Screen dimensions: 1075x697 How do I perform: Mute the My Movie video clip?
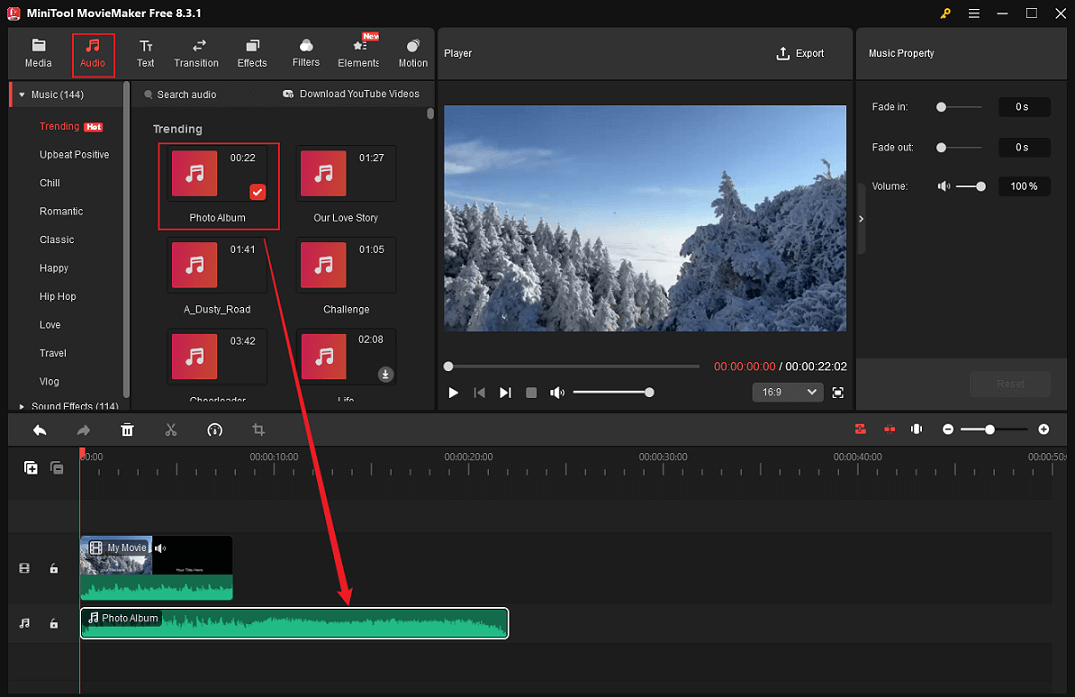point(162,547)
